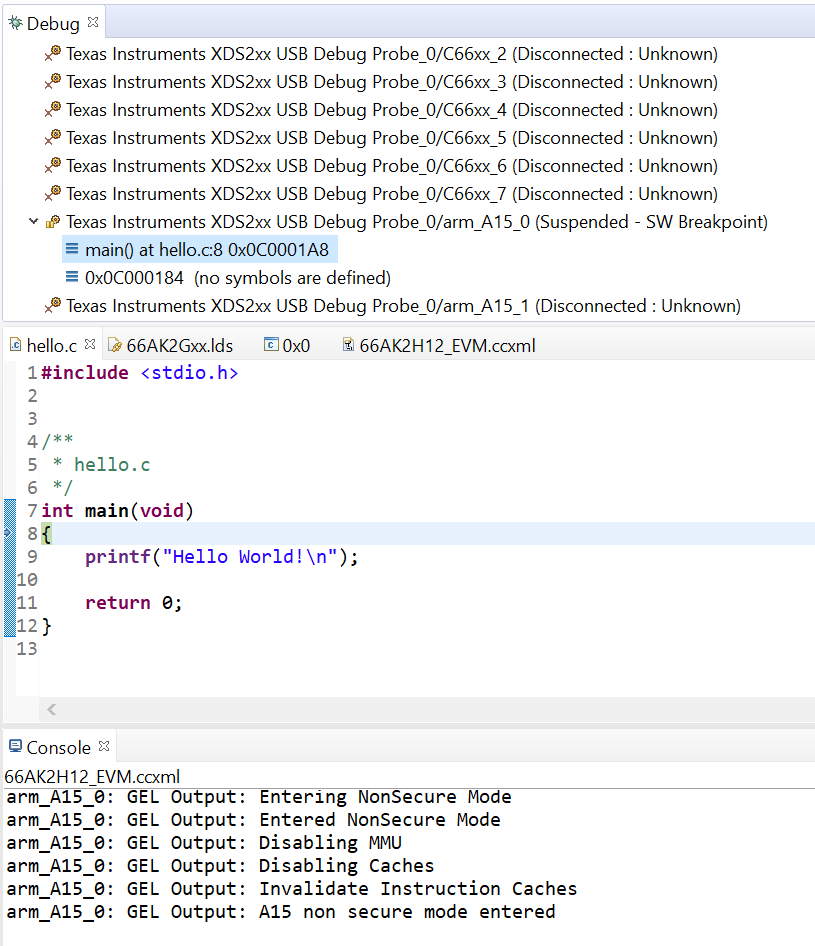Collapse the arm_A15_0 debug tree node
815x946 pixels.
point(34,221)
